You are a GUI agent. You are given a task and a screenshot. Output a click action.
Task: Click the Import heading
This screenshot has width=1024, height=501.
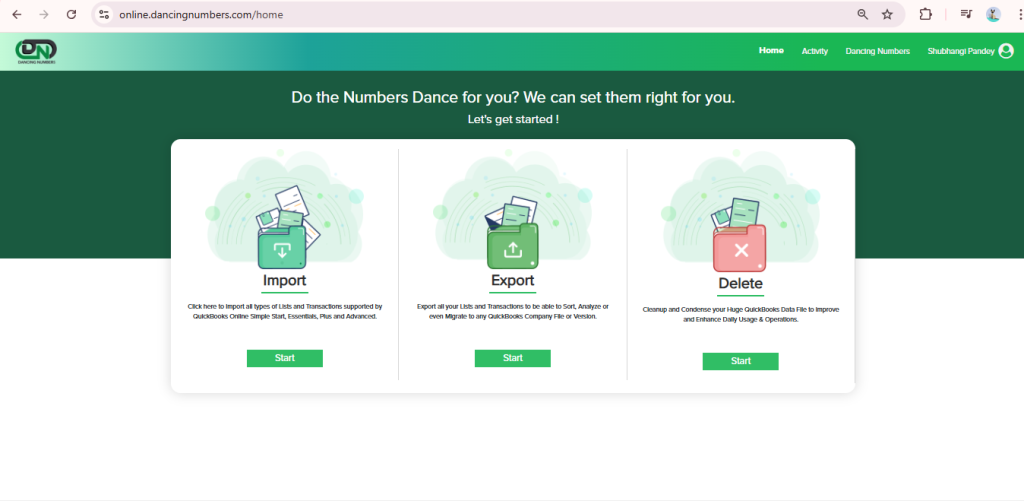point(284,281)
